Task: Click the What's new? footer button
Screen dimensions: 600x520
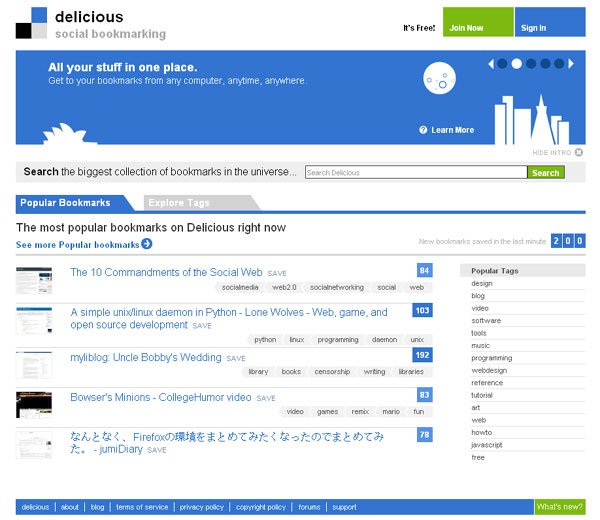Action: [x=560, y=507]
